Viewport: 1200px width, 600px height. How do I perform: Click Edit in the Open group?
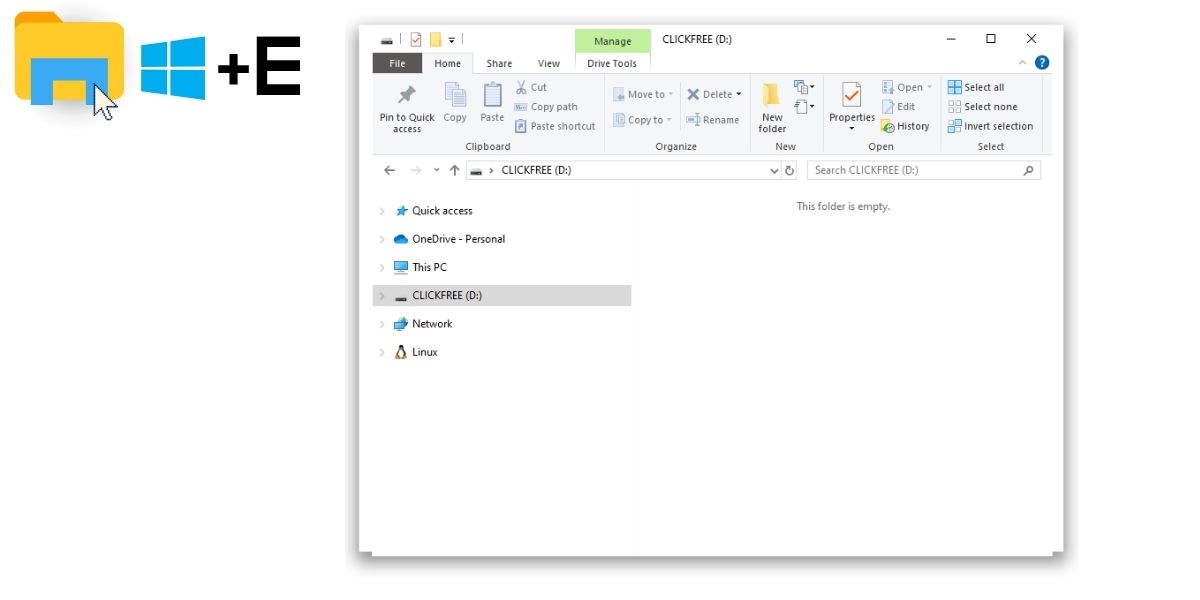[898, 107]
